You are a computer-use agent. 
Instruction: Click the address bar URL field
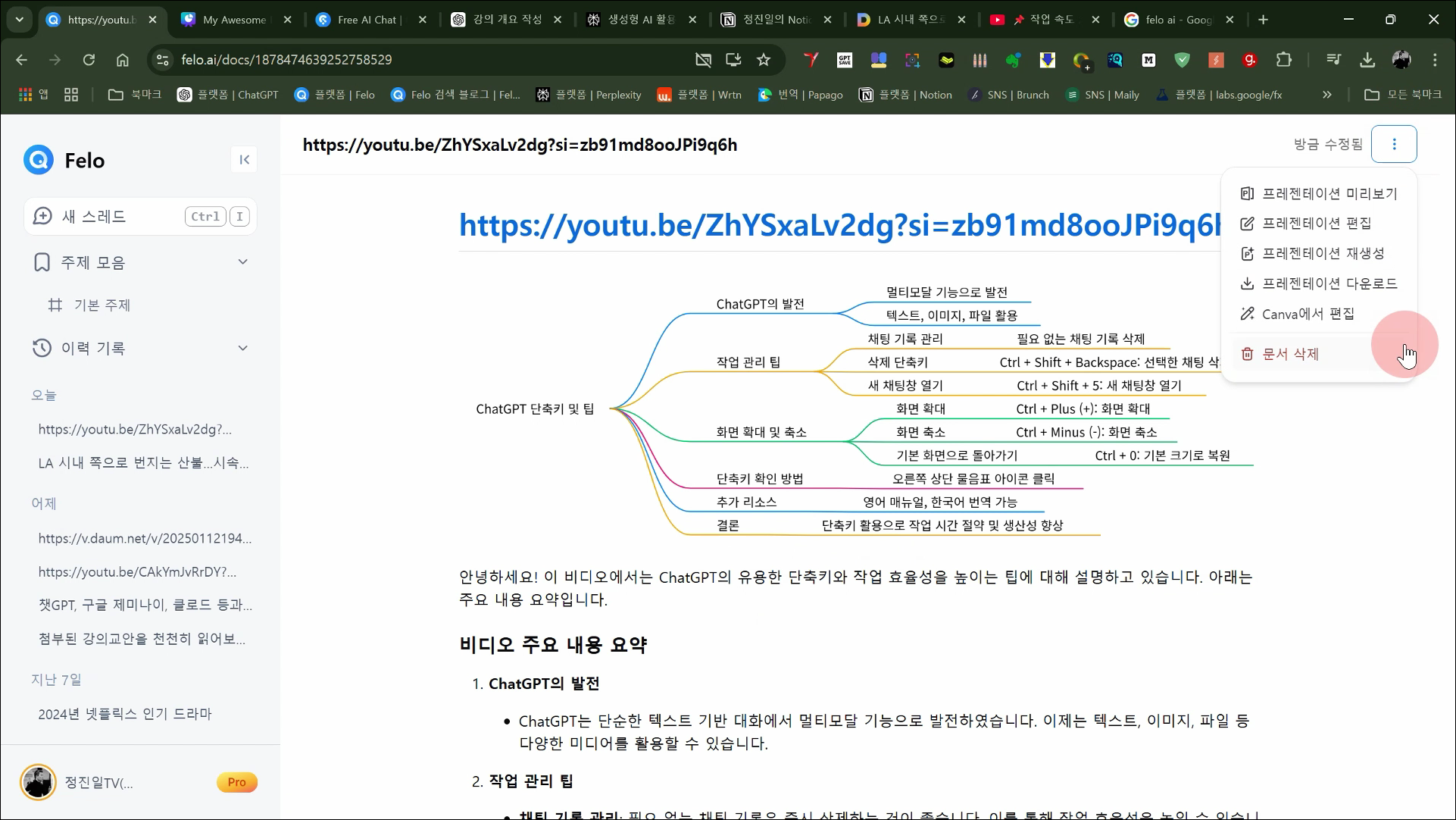point(424,60)
